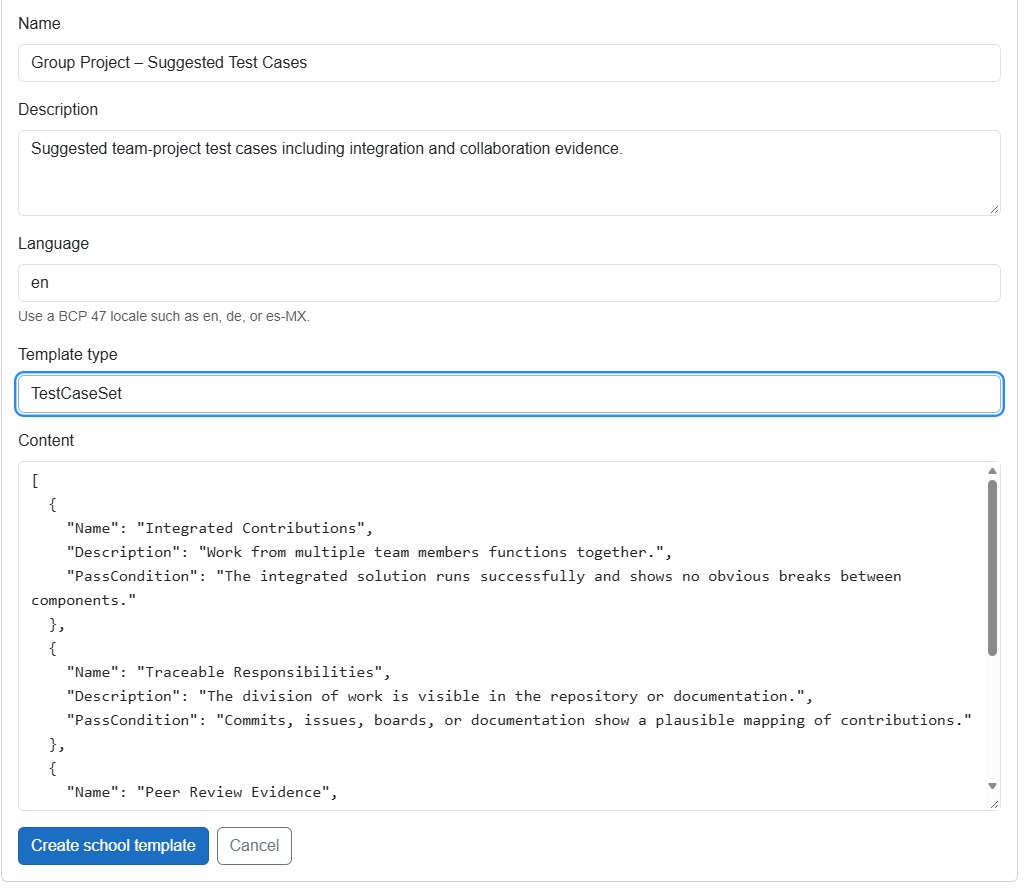Image resolution: width=1026 pixels, height=891 pixels.
Task: Click the "Integrated Contributions" name line
Action: point(220,528)
